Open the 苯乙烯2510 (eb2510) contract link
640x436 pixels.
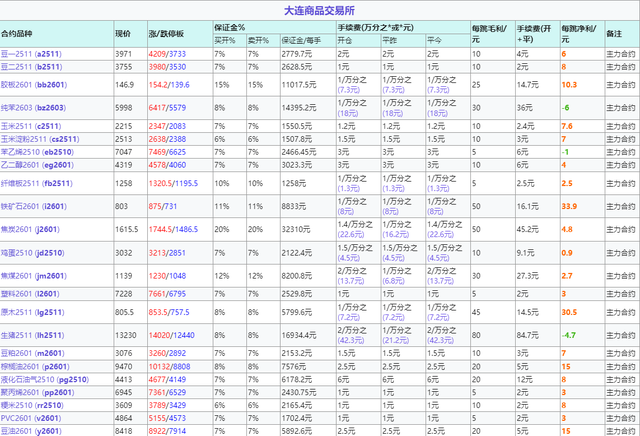click(x=37, y=152)
